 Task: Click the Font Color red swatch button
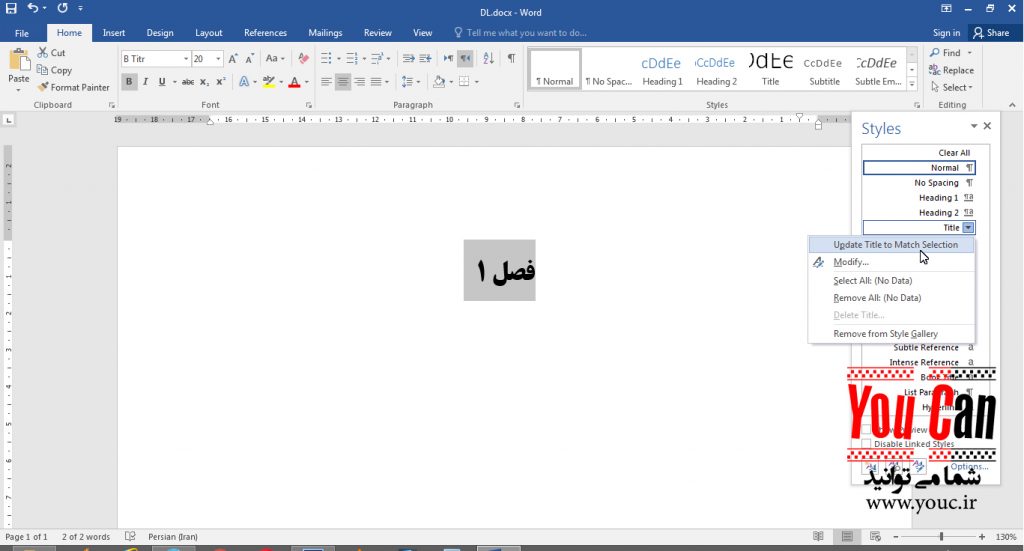tap(293, 82)
